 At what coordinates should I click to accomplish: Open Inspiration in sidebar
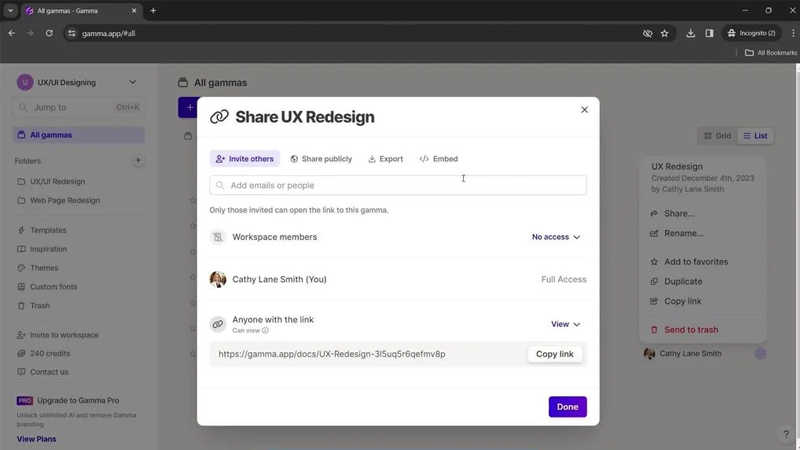(x=48, y=249)
